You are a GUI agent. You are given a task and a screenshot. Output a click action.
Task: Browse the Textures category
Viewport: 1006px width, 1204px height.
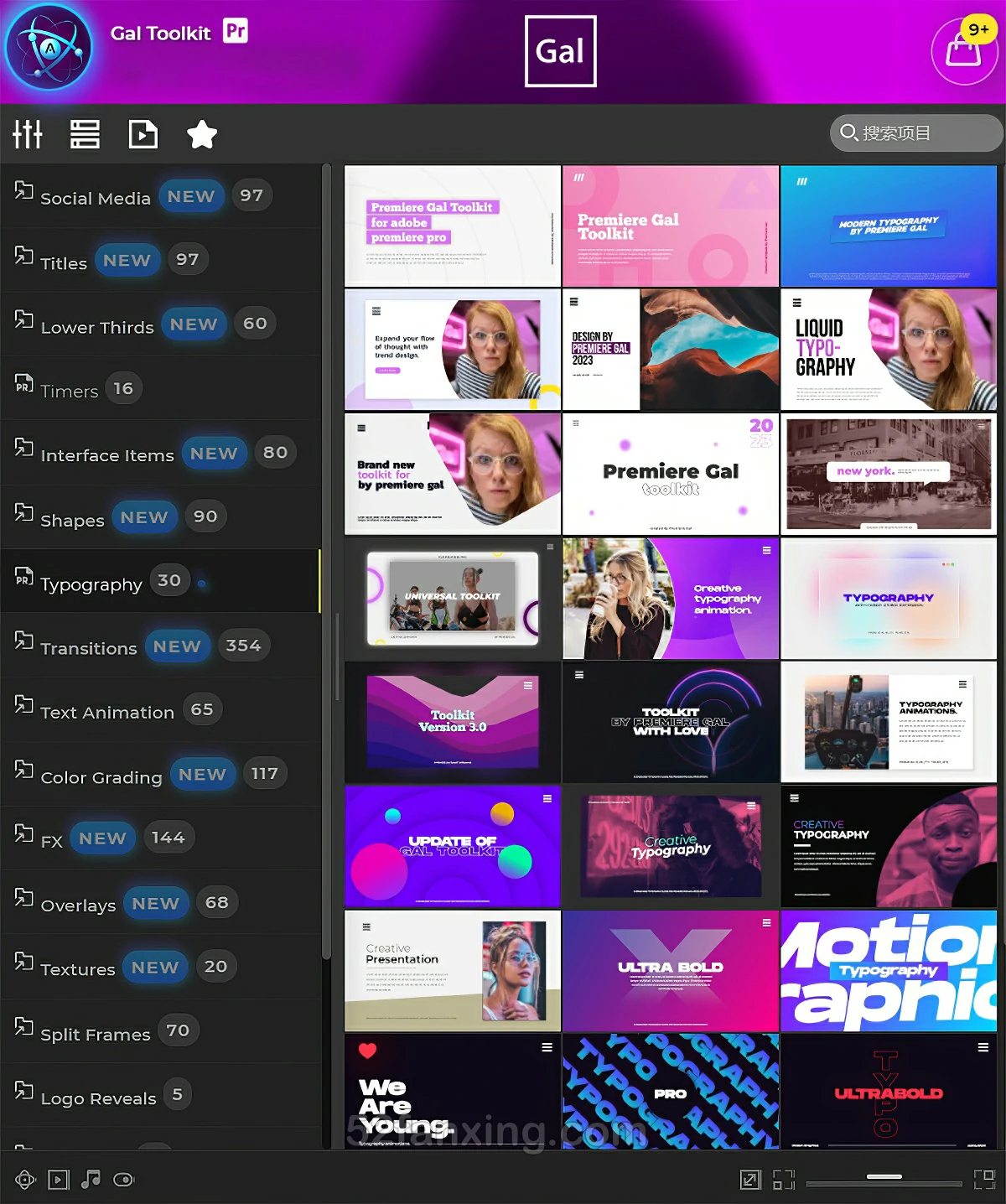point(160,967)
